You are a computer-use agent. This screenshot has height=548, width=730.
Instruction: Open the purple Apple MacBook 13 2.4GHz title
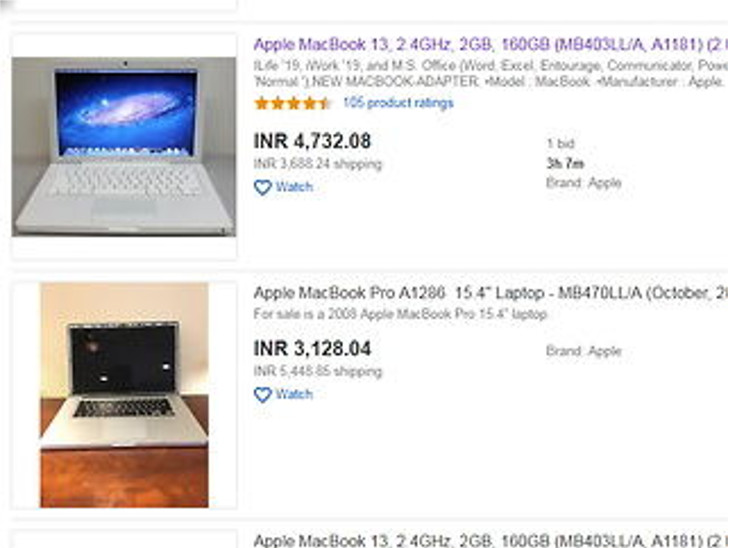tap(491, 45)
